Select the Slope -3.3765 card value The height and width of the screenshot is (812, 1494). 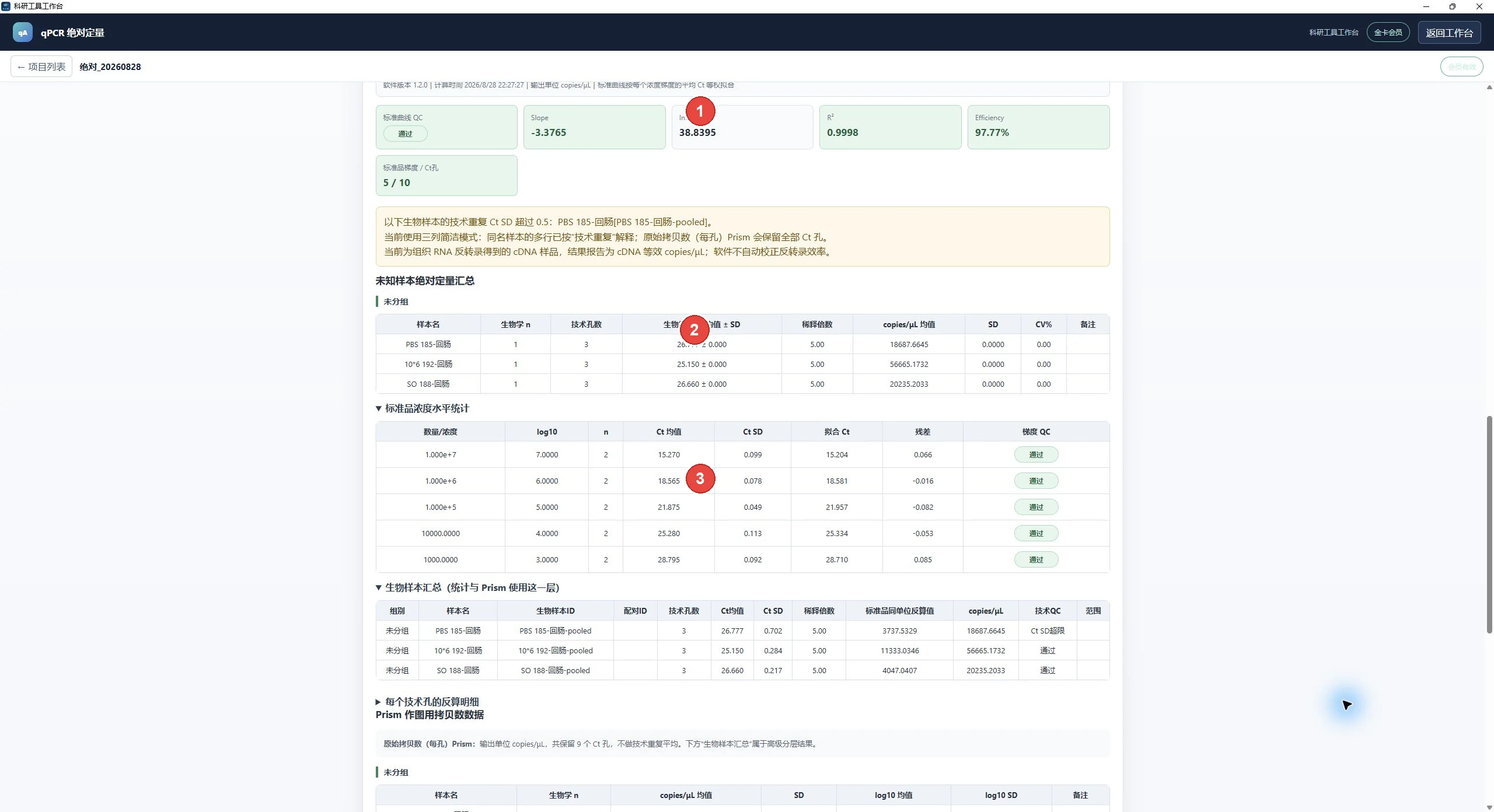(x=549, y=132)
